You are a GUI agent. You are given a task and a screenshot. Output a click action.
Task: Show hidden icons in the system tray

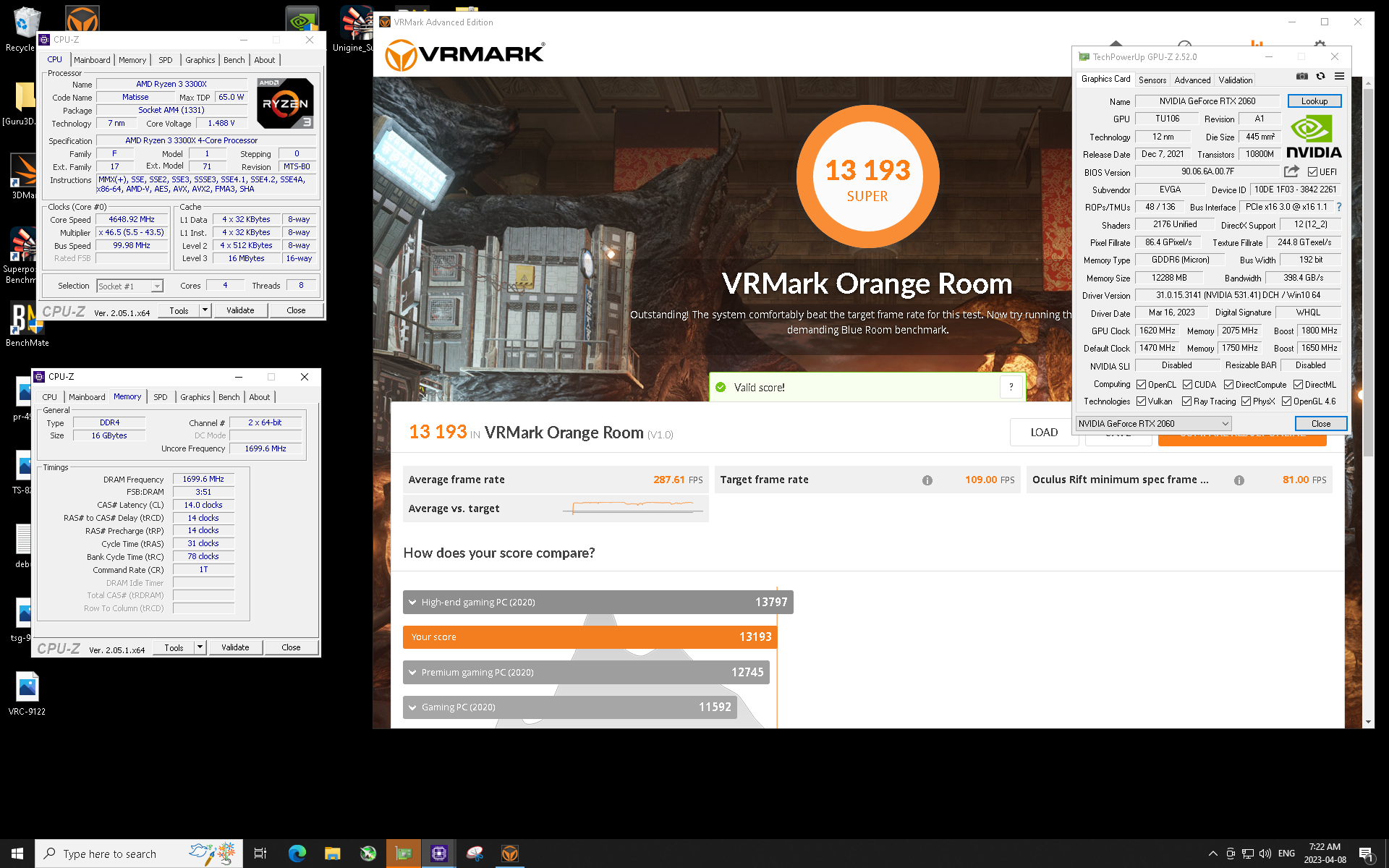click(1213, 854)
